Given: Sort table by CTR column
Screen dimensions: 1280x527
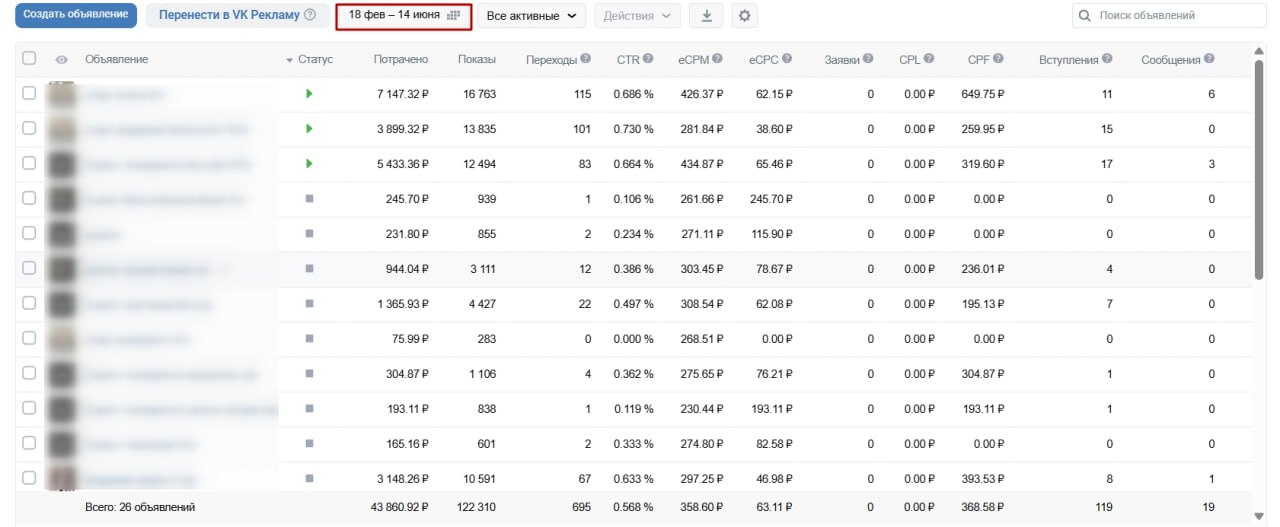Looking at the screenshot, I should (628, 60).
